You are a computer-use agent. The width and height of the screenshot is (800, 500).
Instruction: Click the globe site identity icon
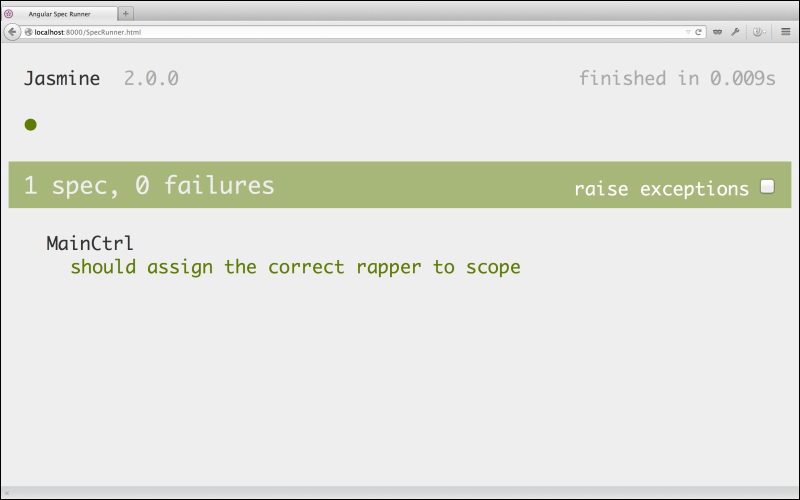point(29,32)
